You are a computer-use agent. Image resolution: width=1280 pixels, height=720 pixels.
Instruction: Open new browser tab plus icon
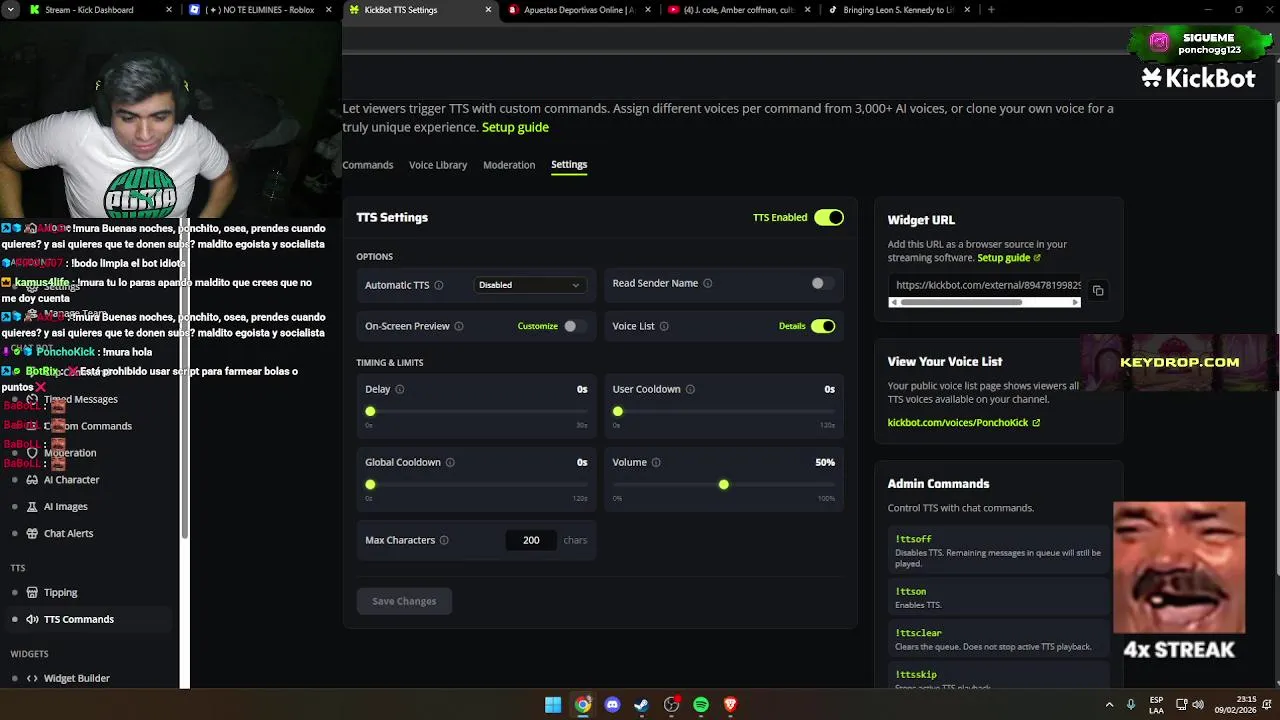(991, 10)
